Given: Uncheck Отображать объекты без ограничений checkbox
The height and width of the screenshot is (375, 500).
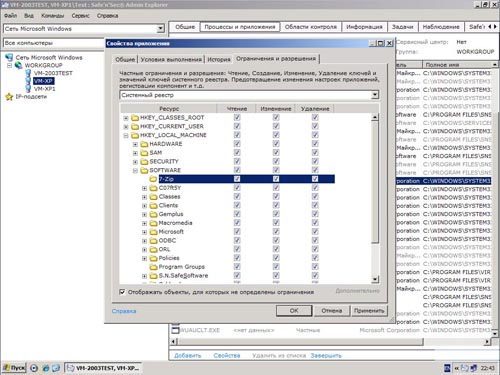Looking at the screenshot, I should (x=122, y=292).
